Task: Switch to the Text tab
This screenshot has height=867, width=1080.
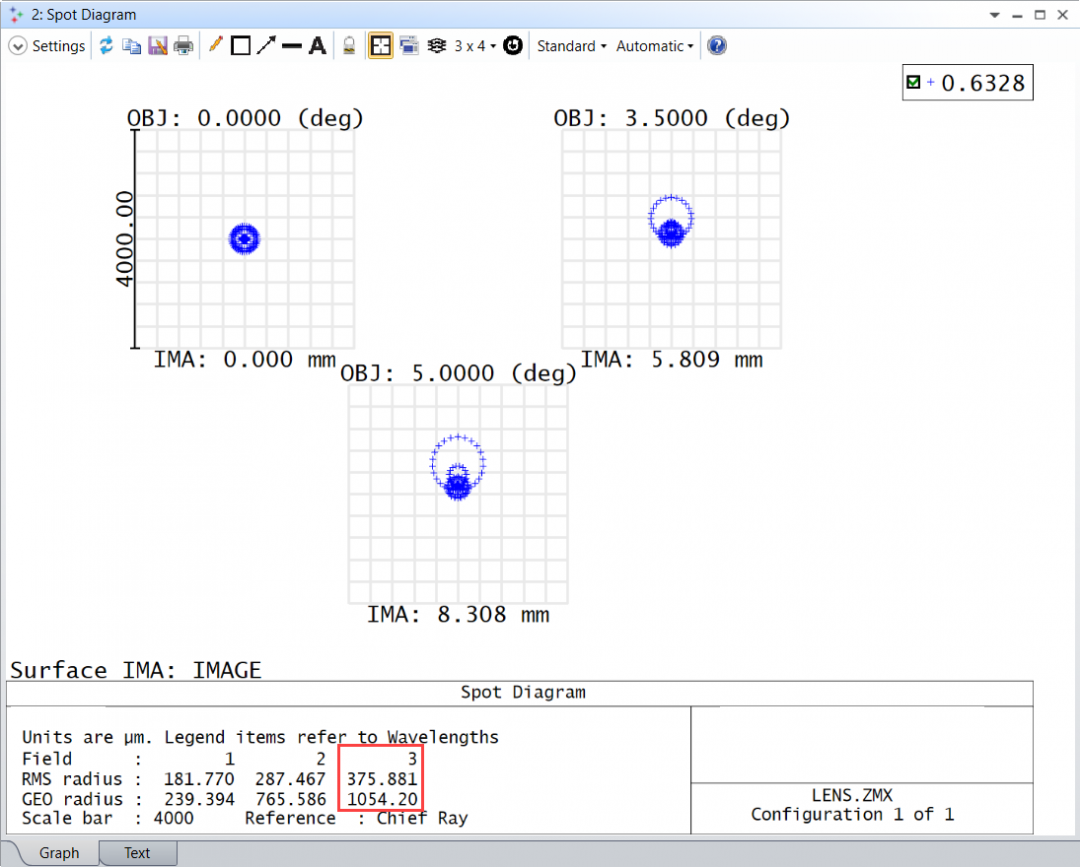Action: coord(137,853)
